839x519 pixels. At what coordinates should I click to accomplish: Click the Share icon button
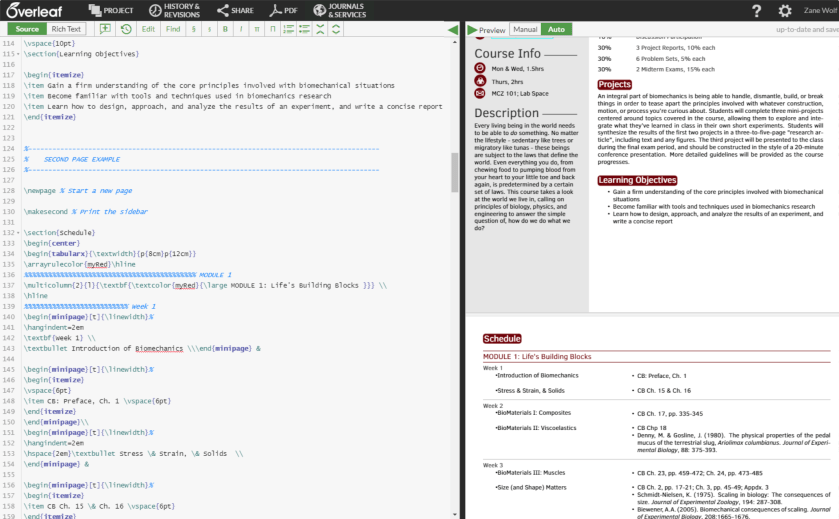[236, 10]
